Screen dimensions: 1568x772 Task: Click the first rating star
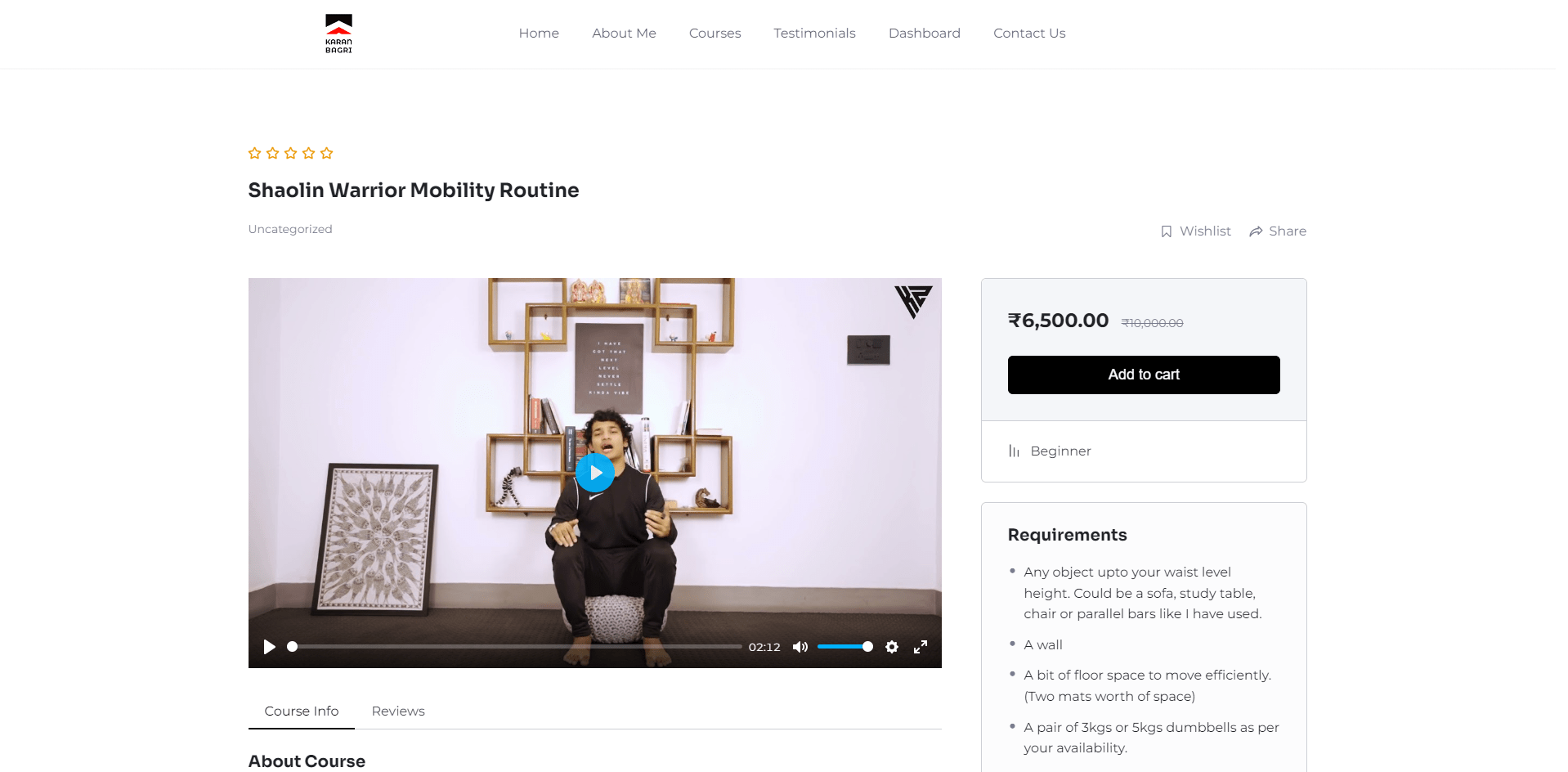pyautogui.click(x=254, y=153)
